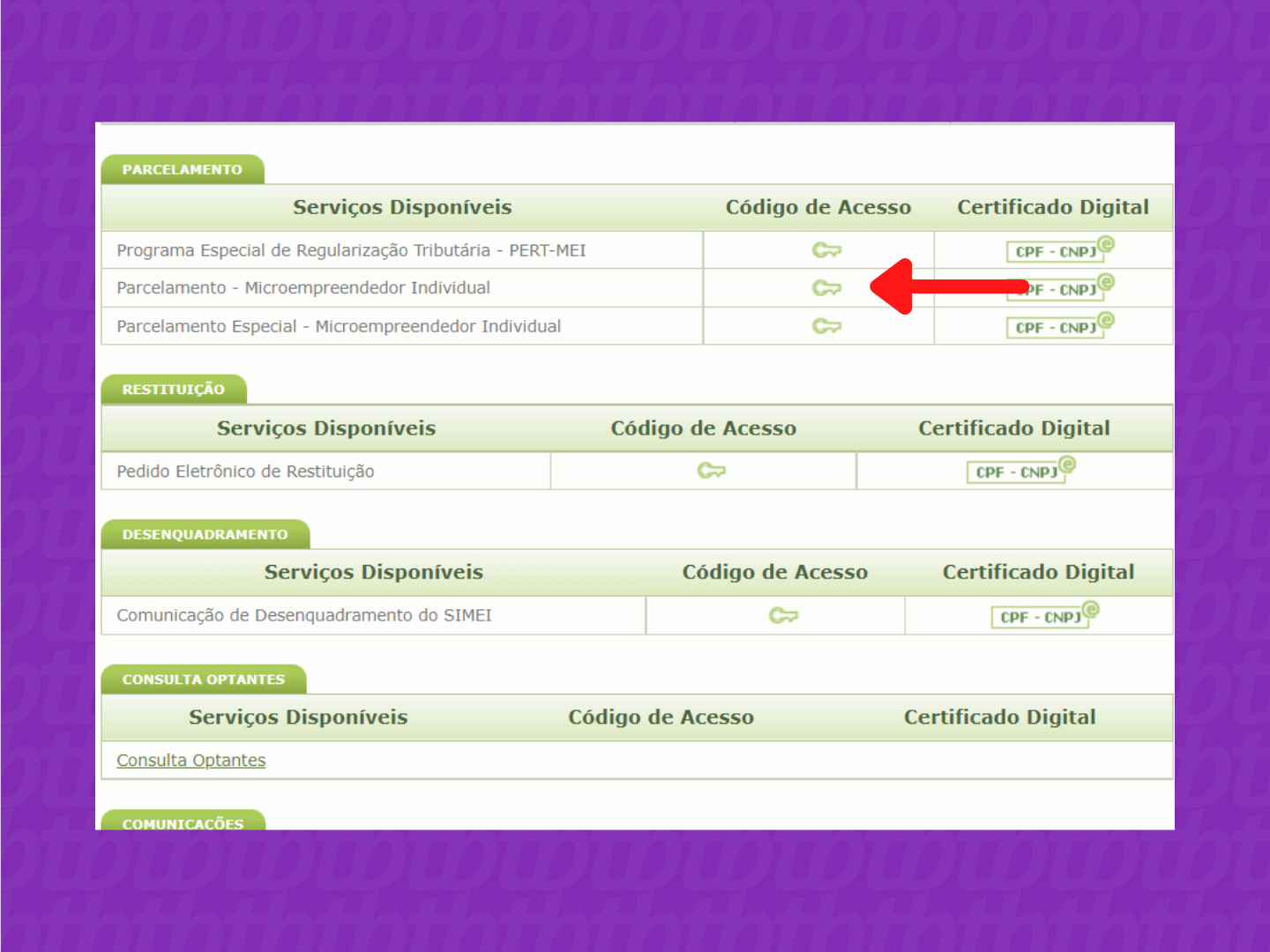Select the COMUNICAÇÕES section tab

coord(183,822)
